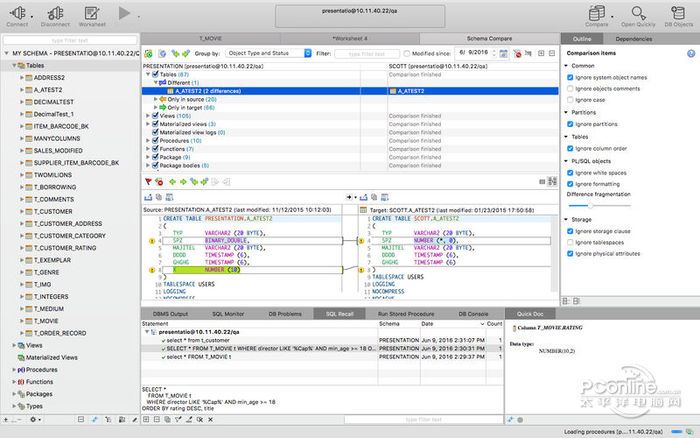Open the DB Objects panel icon
The height and width of the screenshot is (438, 700).
pyautogui.click(x=678, y=13)
